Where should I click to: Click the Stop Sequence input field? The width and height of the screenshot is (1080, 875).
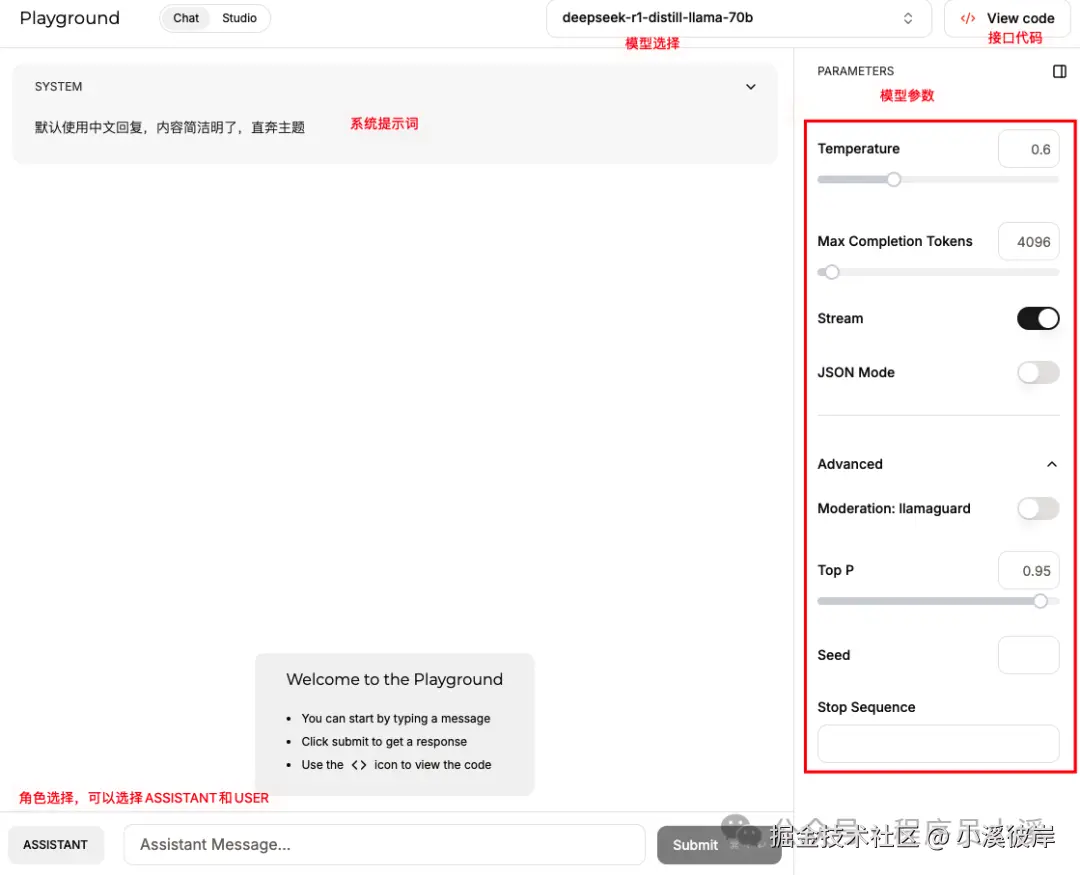(937, 744)
